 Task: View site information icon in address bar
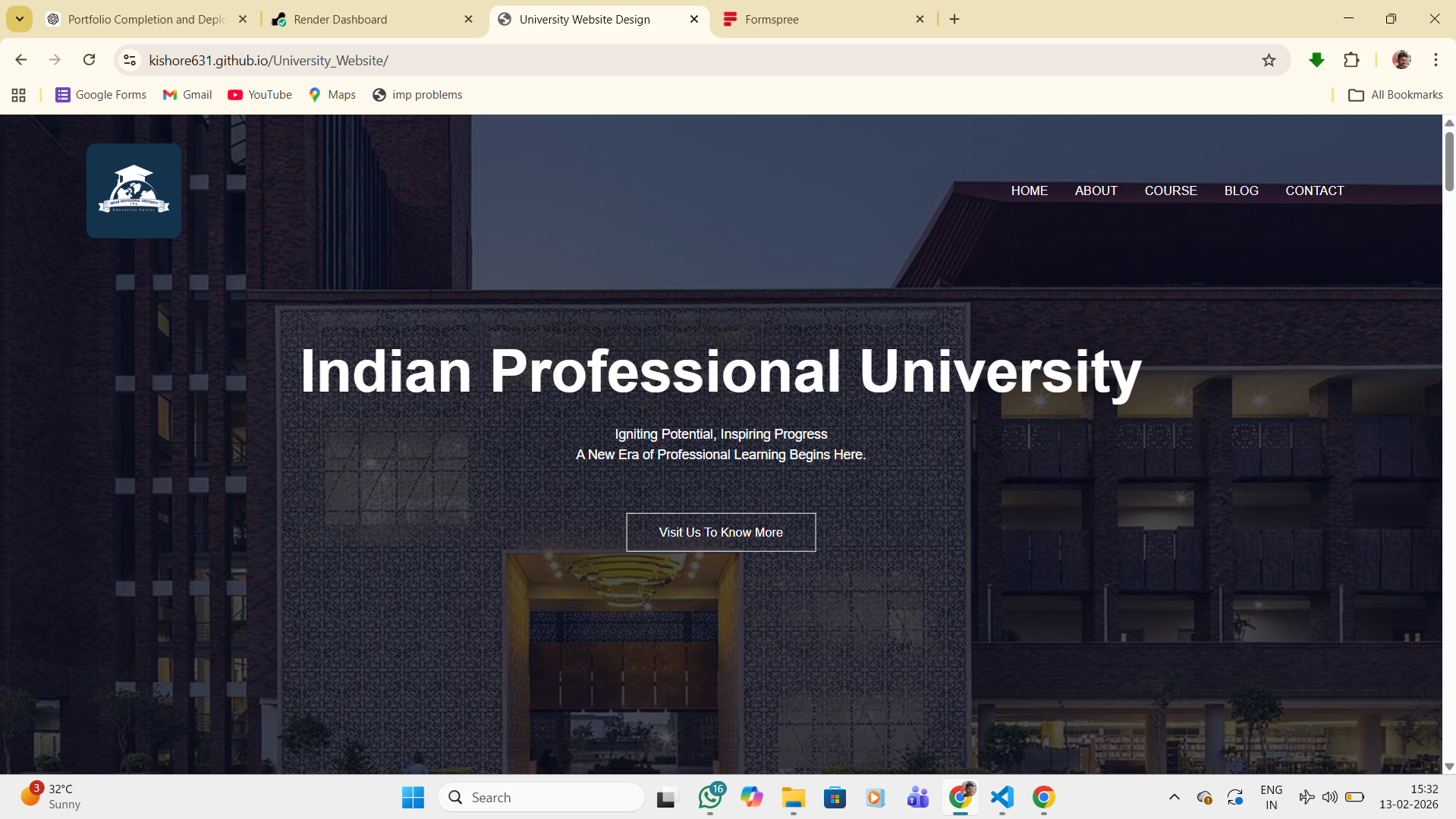130,60
